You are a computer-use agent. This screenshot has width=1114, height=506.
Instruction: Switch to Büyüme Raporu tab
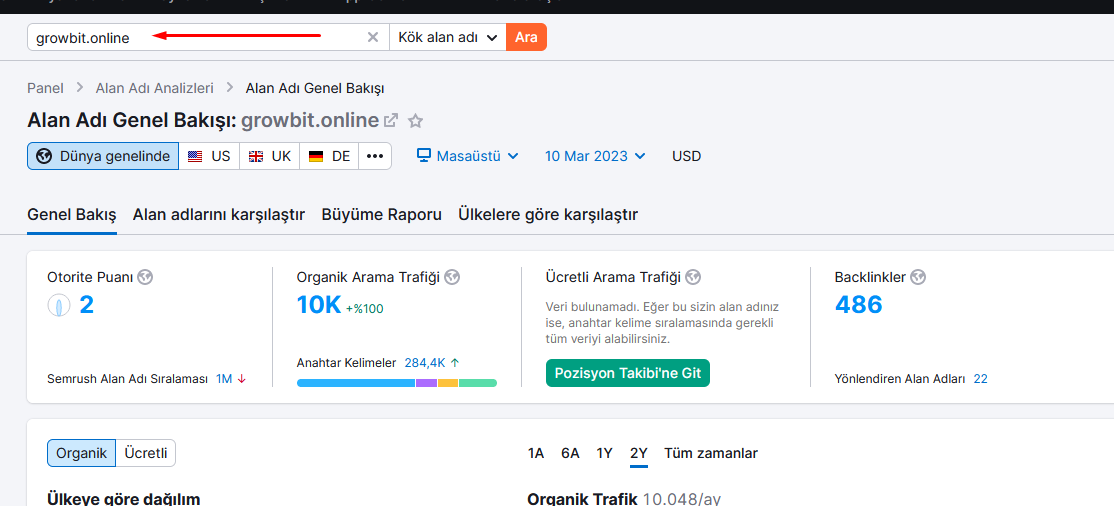coord(382,215)
